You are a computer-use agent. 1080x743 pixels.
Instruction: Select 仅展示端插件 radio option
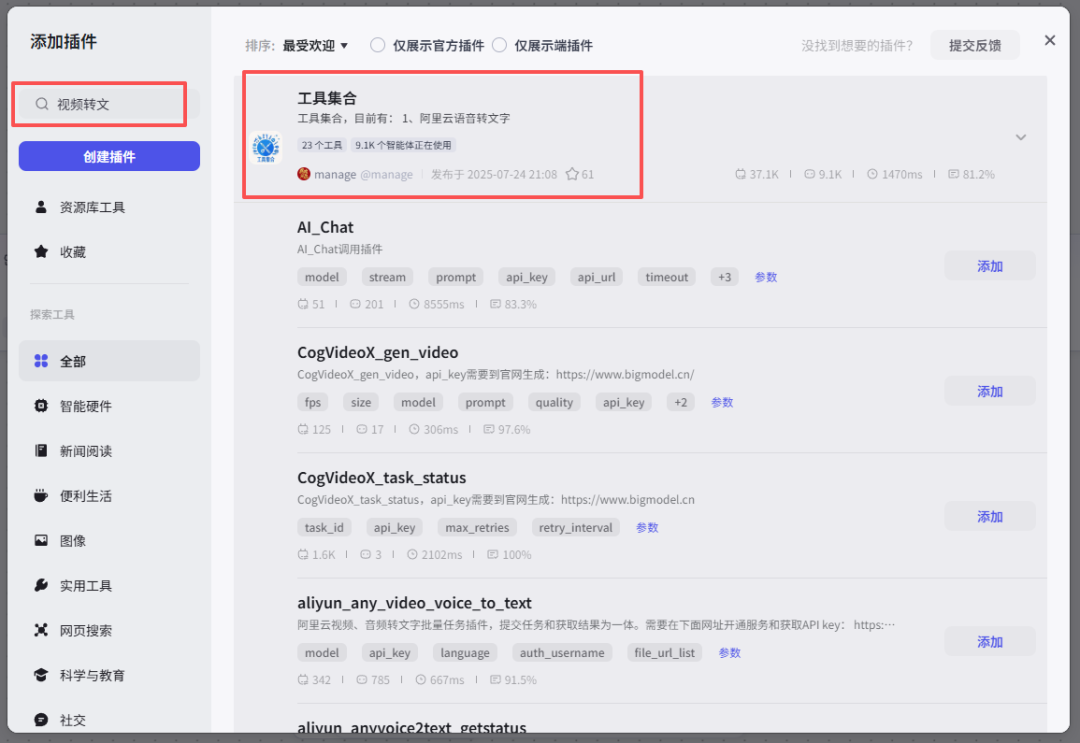pos(499,45)
